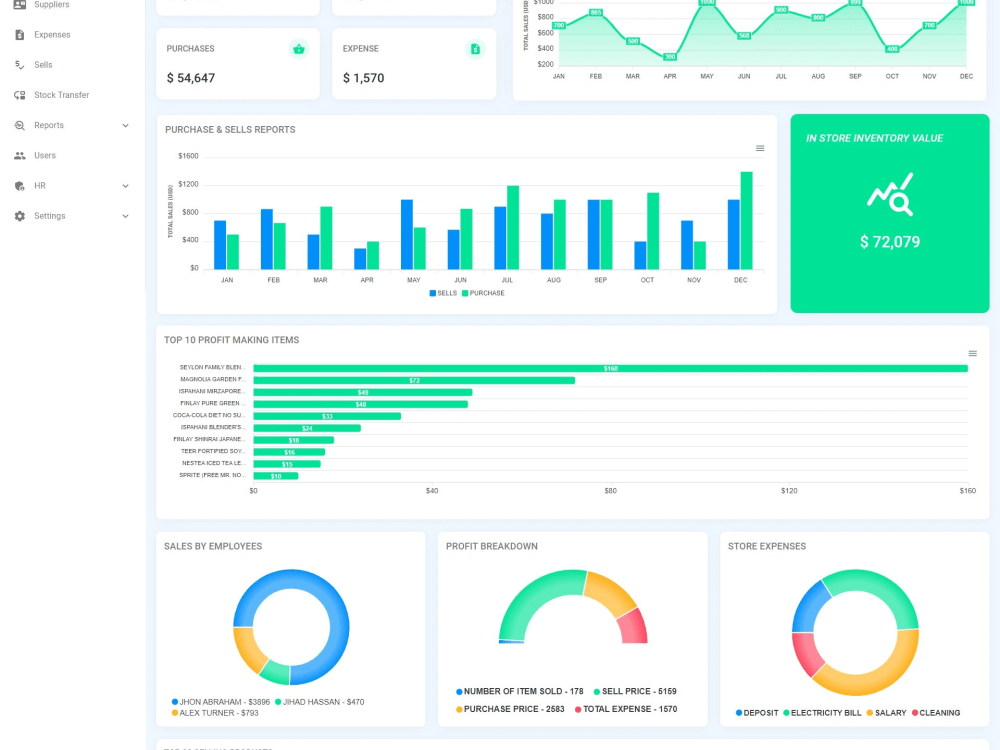
Task: Click the blue MAY sells bar
Action: coord(407,234)
